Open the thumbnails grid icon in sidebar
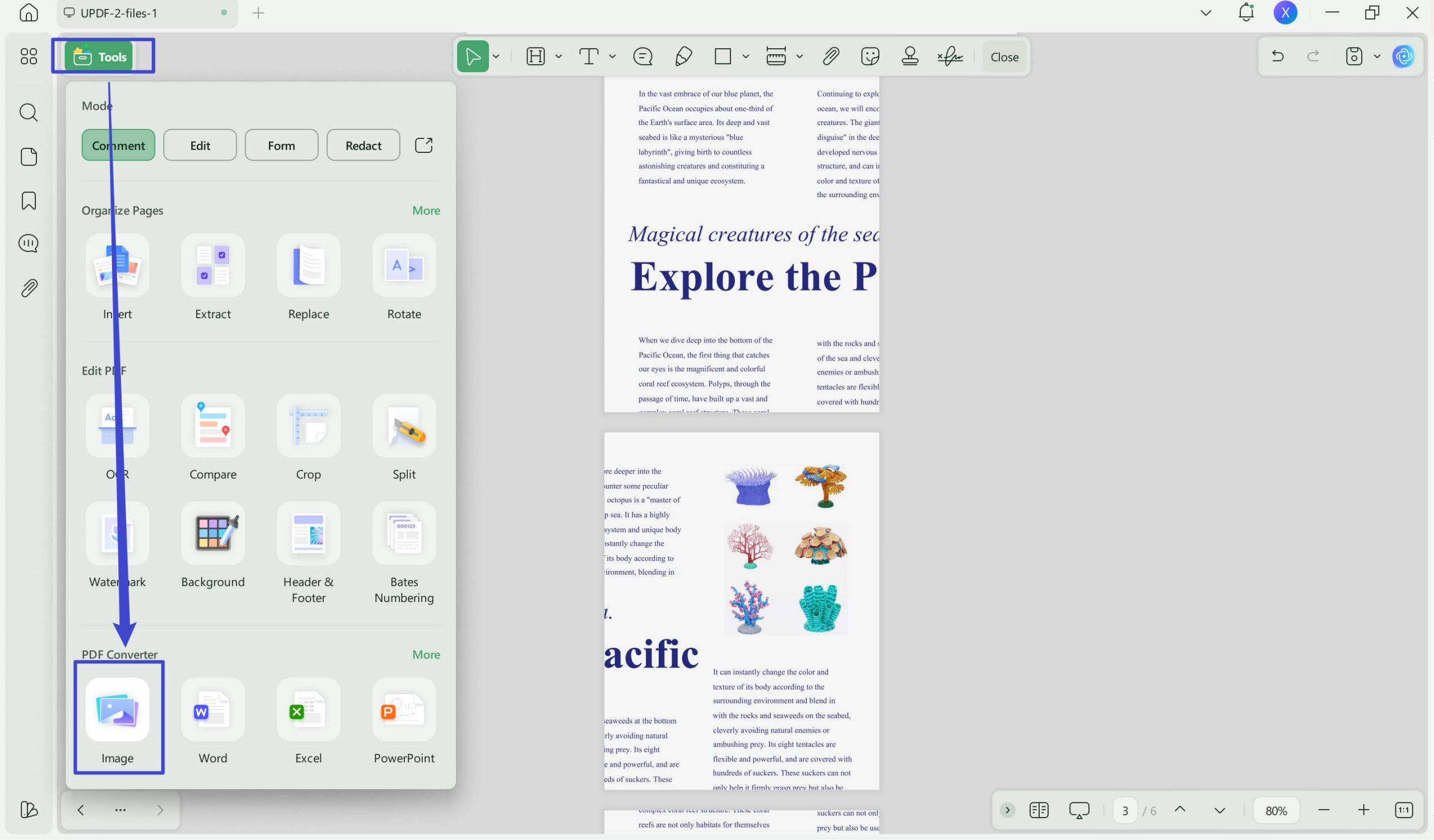This screenshot has height=840, width=1434. click(x=29, y=57)
